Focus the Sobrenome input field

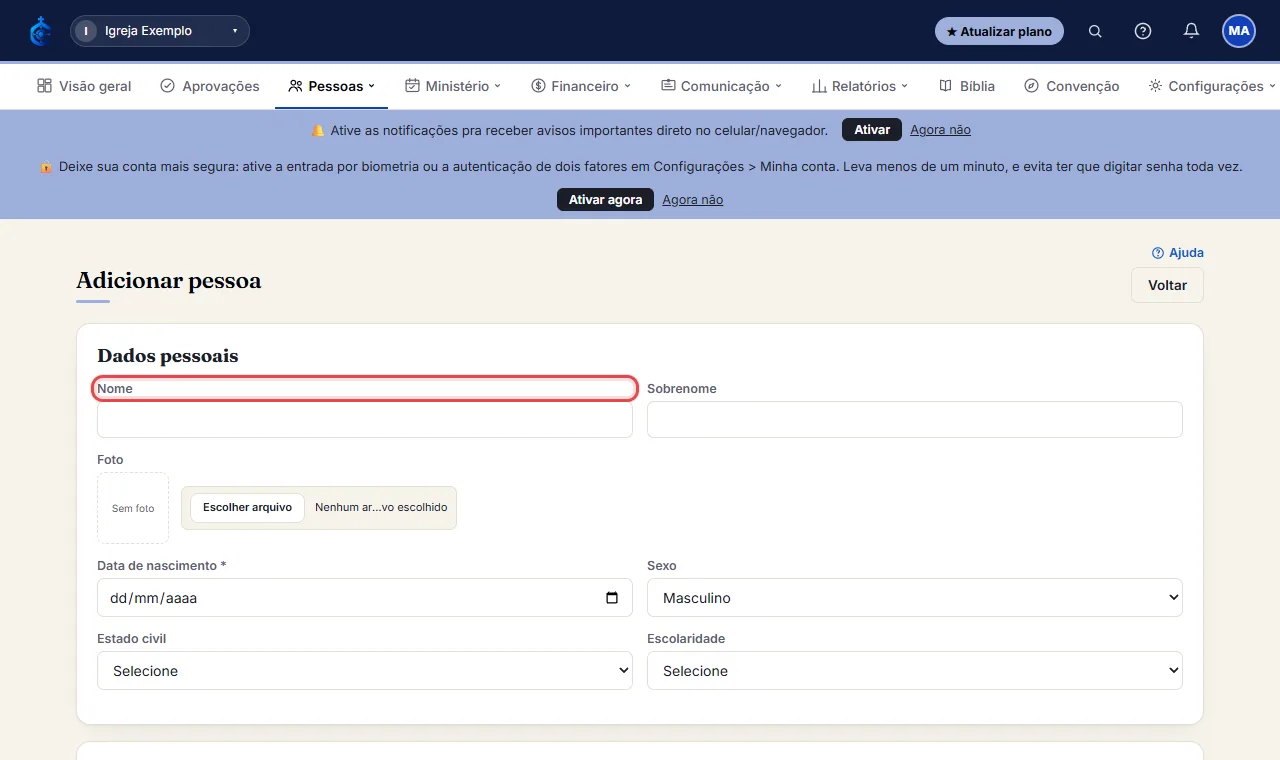pyautogui.click(x=915, y=420)
